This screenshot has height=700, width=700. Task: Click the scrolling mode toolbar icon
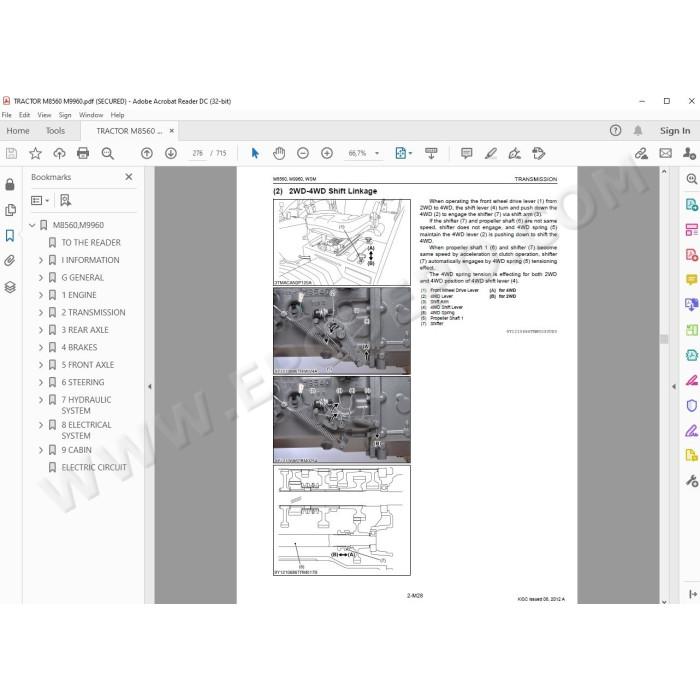(431, 154)
